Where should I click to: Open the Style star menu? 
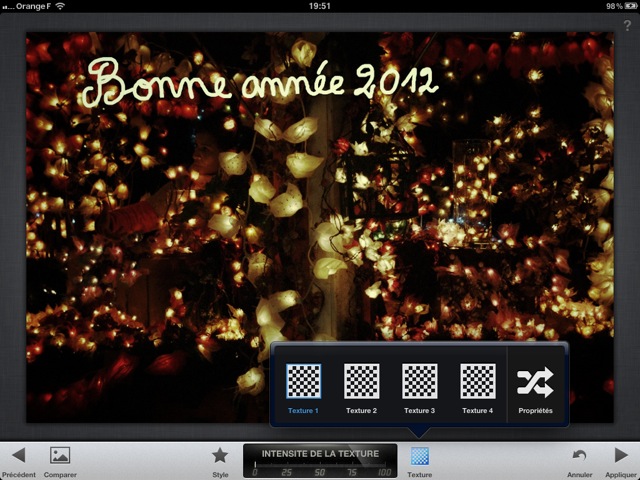(220, 456)
